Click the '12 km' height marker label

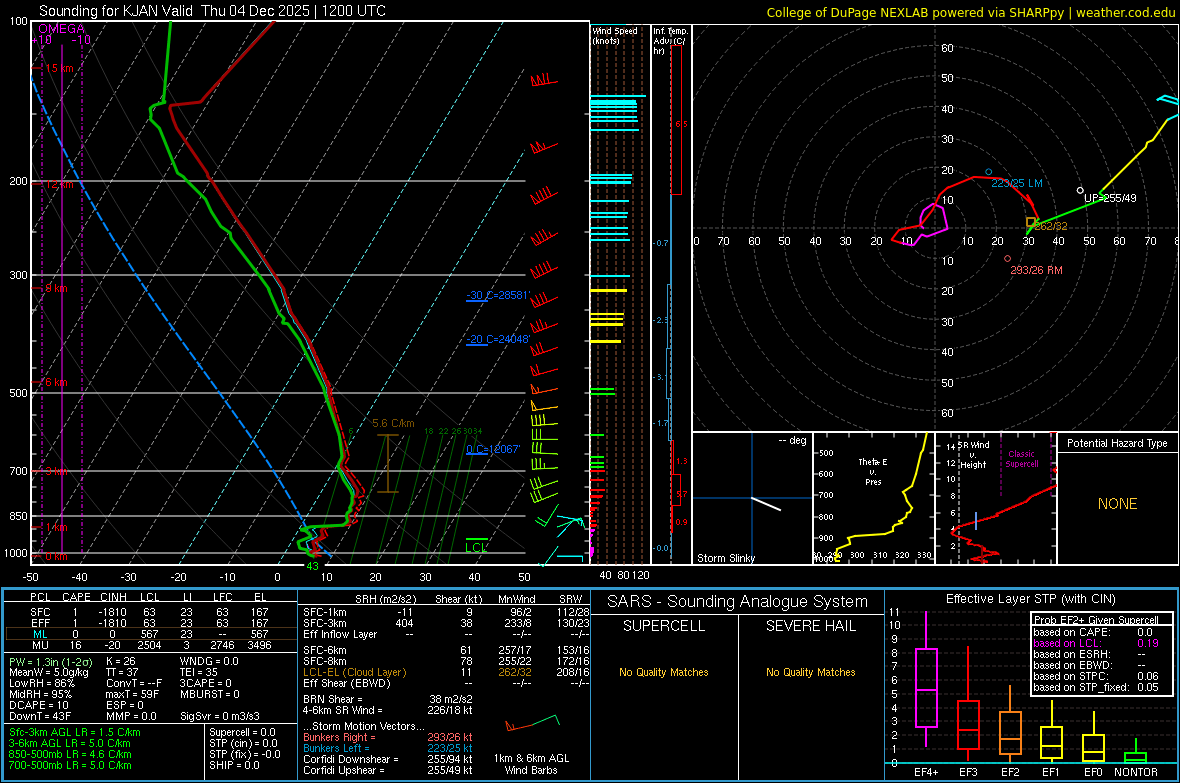coord(59,184)
